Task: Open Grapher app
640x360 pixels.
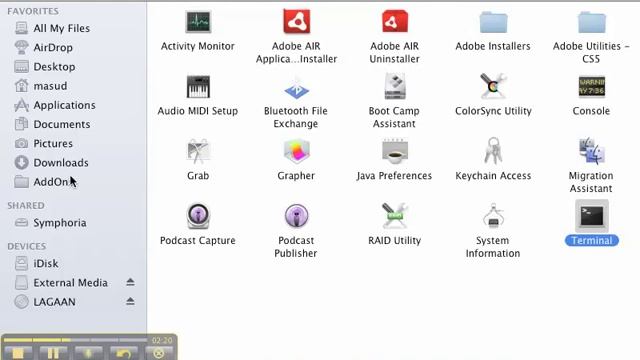Action: (297, 151)
